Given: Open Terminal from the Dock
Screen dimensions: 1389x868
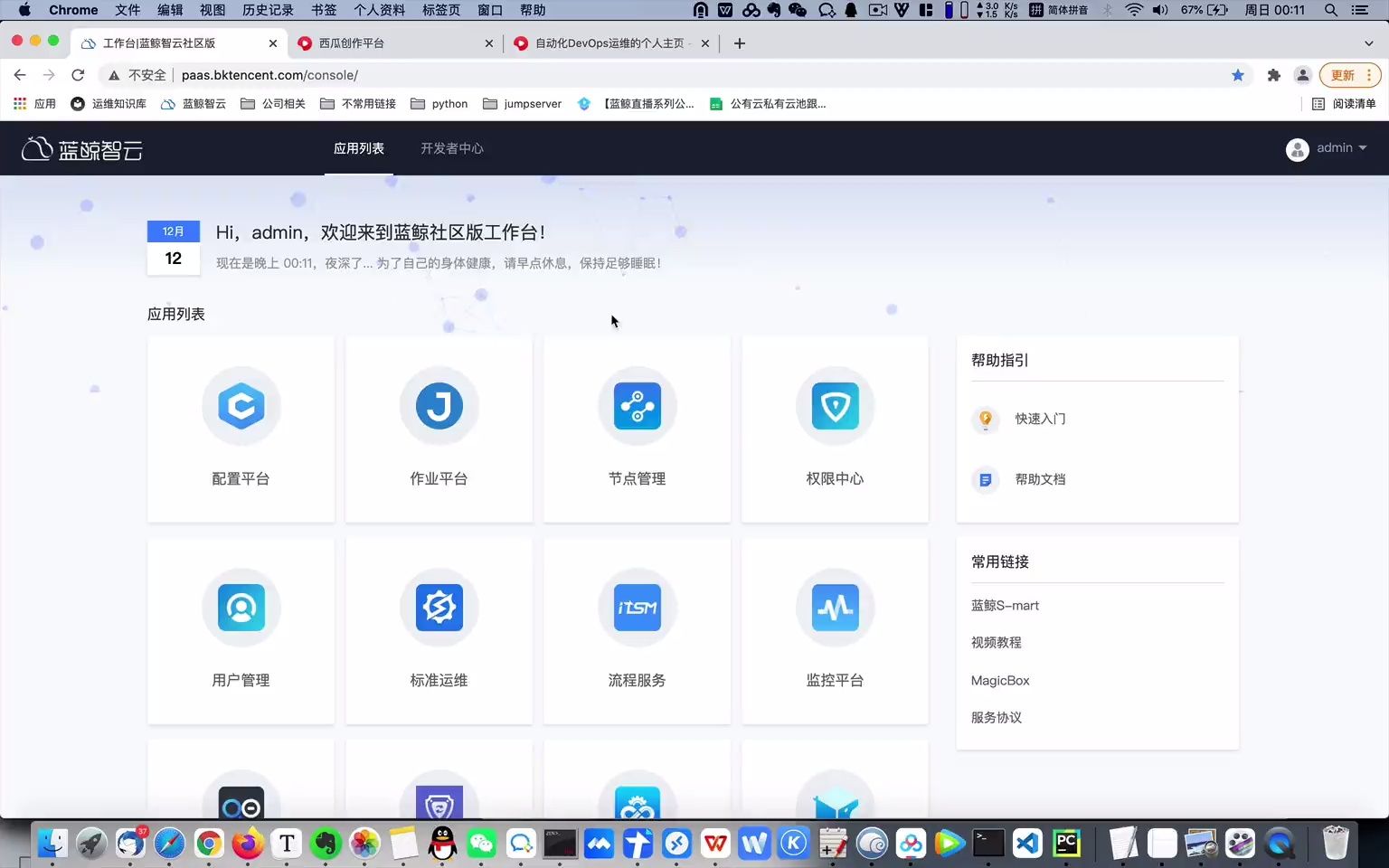Looking at the screenshot, I should coord(988,844).
